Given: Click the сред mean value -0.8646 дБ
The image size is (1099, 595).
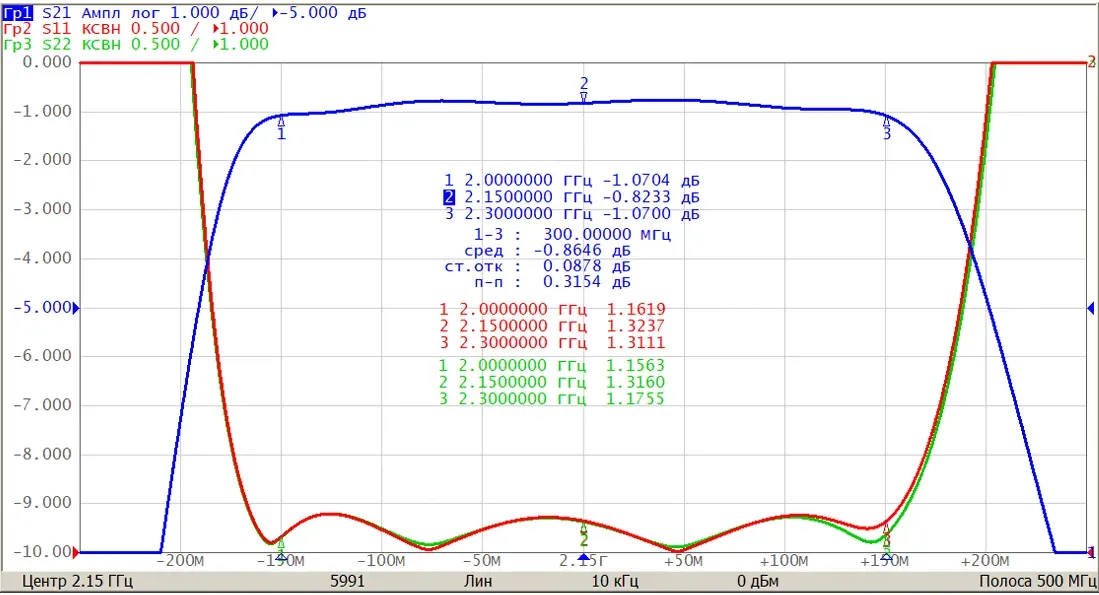Looking at the screenshot, I should coord(582,250).
